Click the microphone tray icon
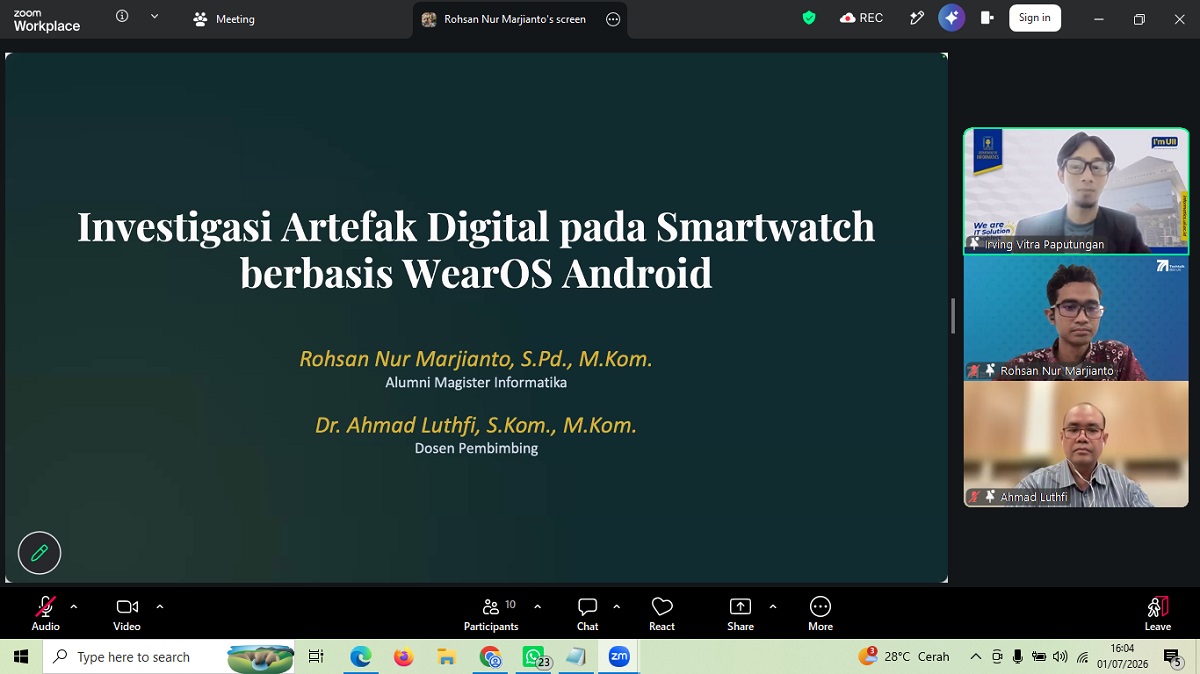Viewport: 1200px width, 674px height. point(1018,657)
